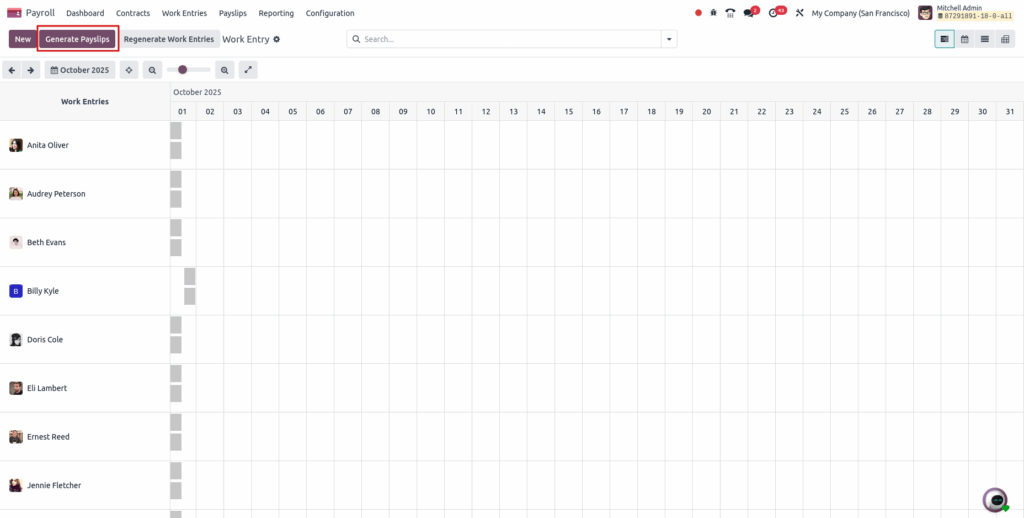1024x518 pixels.
Task: Open the activities clock icon
Action: [x=773, y=13]
